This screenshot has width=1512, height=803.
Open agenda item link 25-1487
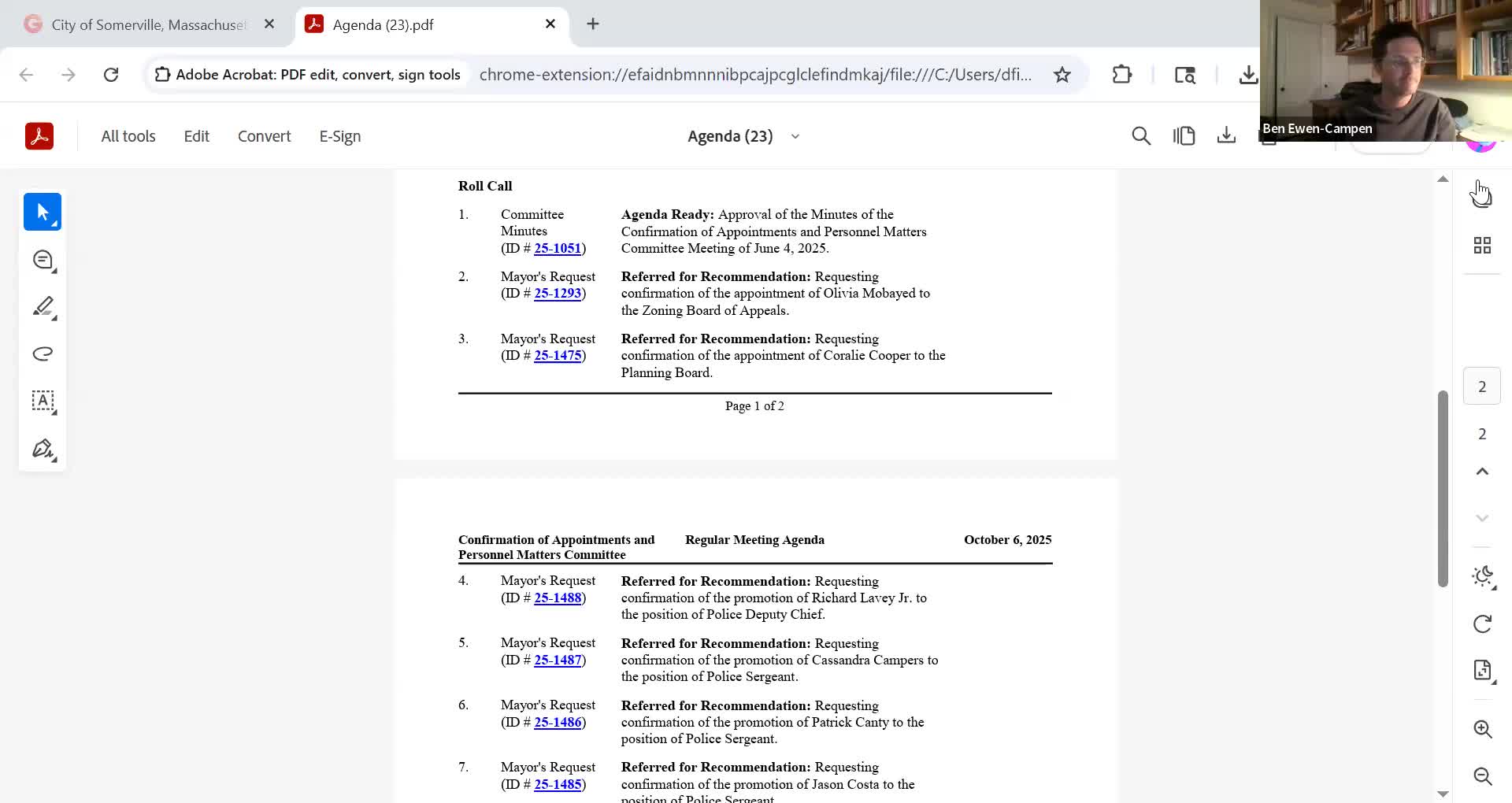coord(558,660)
